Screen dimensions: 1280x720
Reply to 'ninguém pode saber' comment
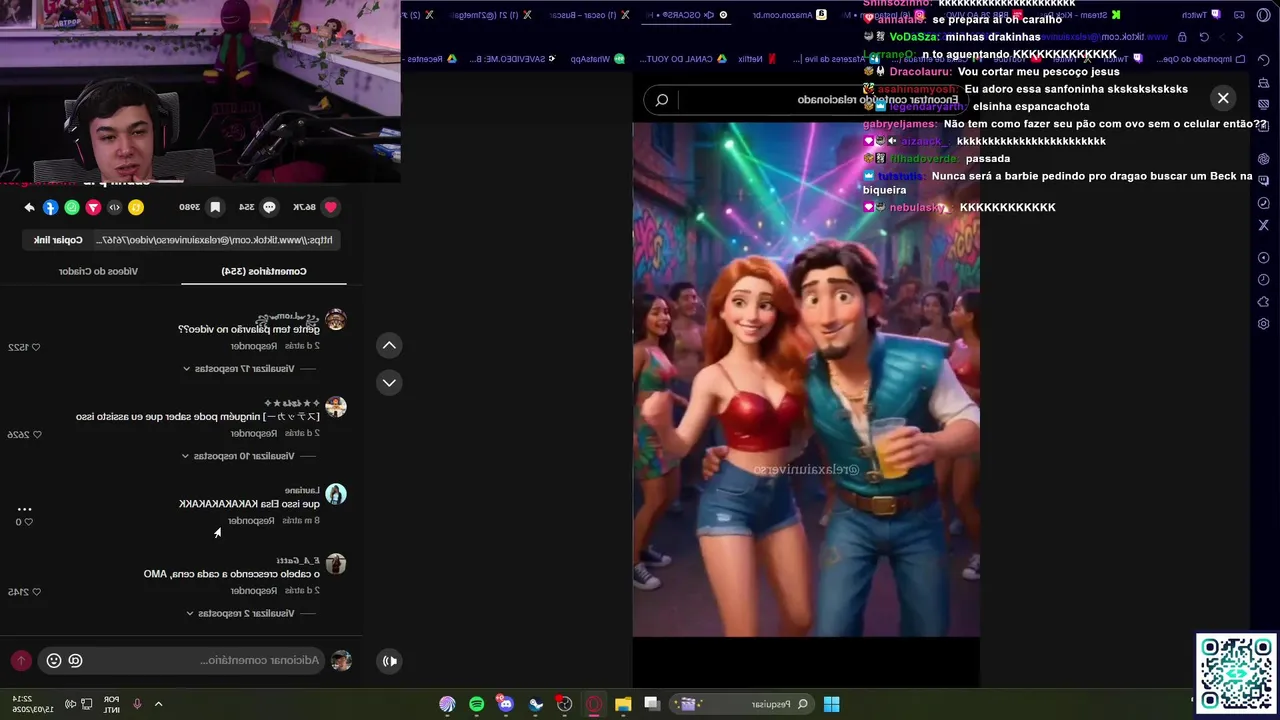253,433
